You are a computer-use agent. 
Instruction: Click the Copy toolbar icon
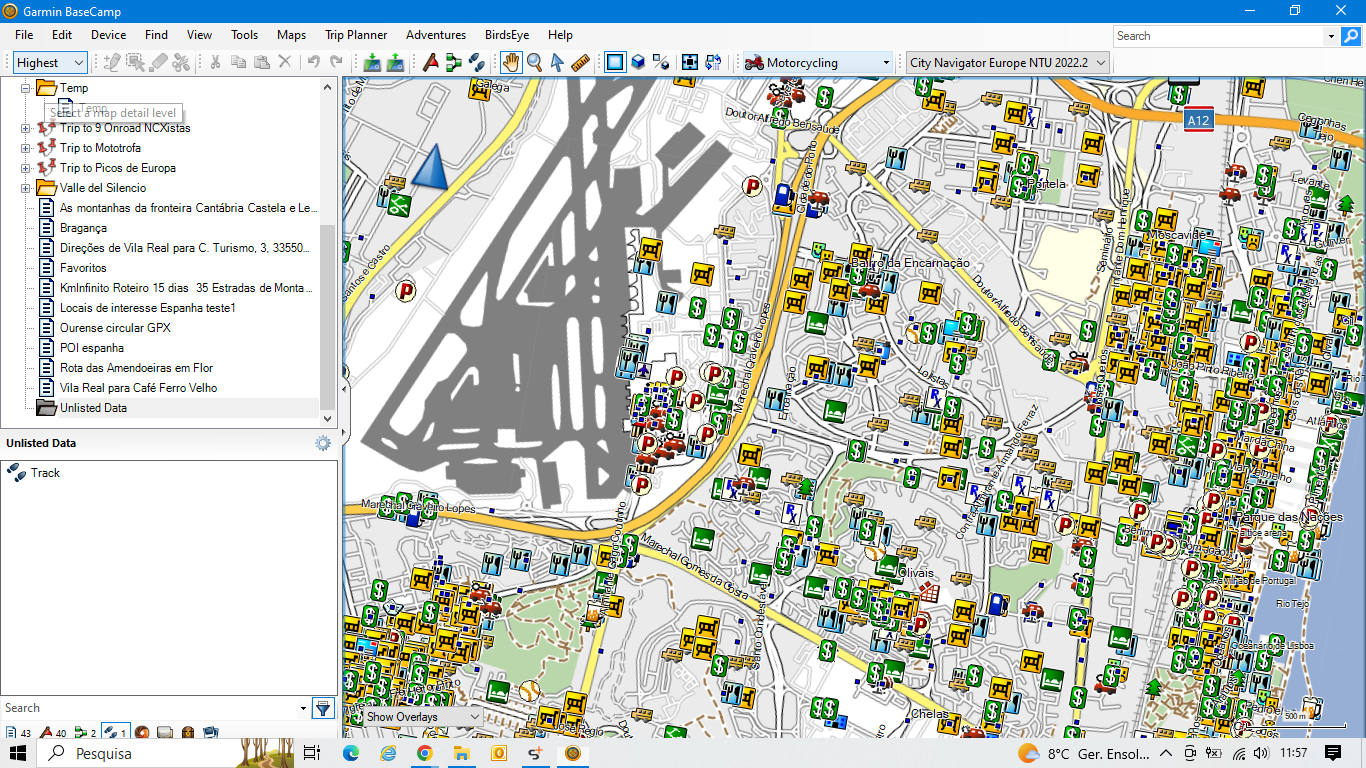point(238,62)
